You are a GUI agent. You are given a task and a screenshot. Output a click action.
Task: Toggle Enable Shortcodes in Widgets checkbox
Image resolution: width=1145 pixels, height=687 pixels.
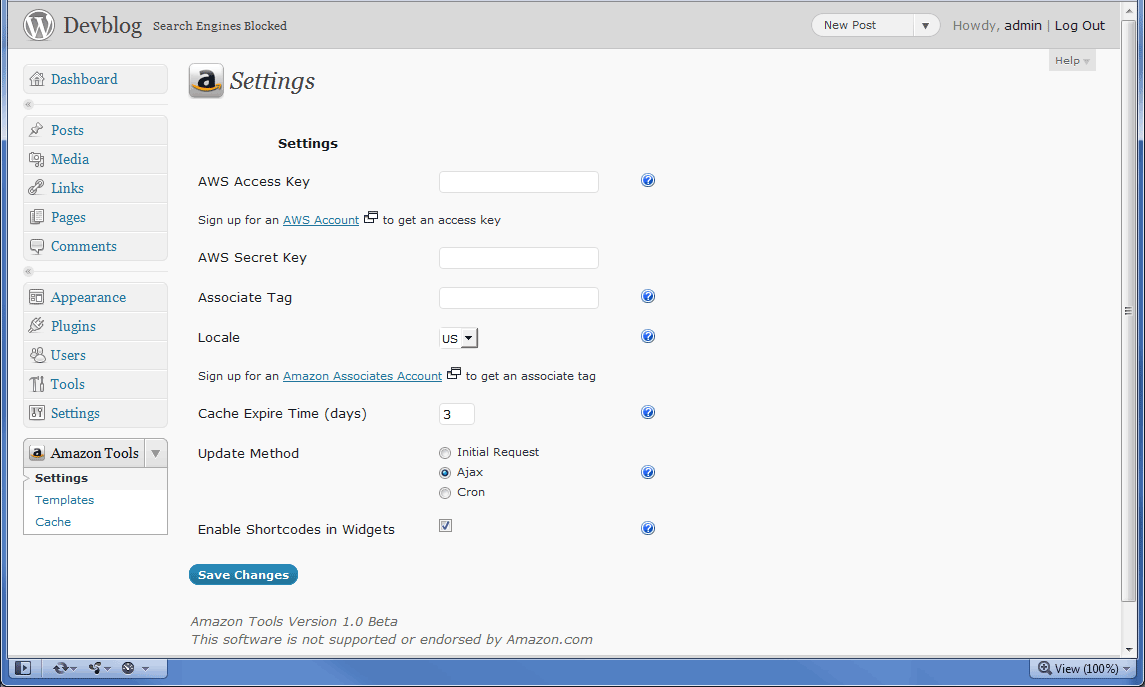[x=445, y=526]
